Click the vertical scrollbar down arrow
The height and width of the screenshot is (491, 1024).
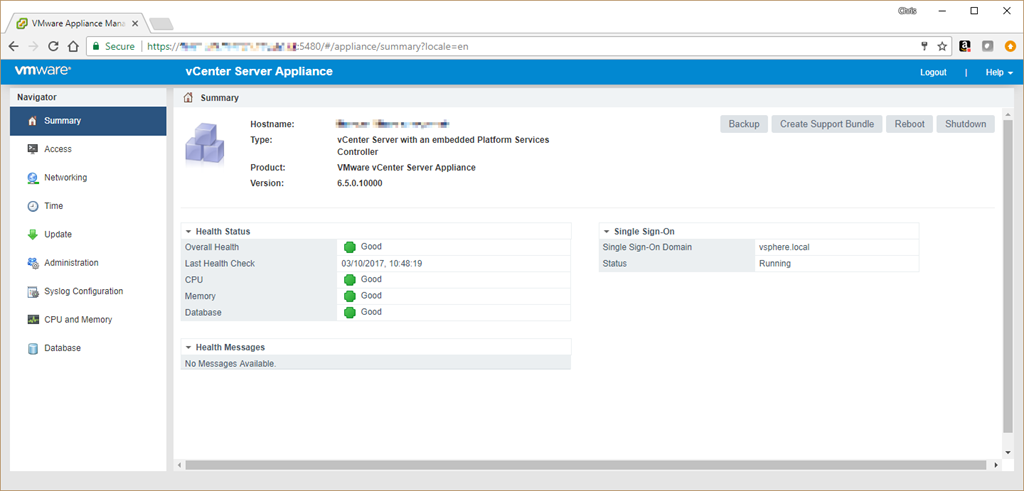pyautogui.click(x=1008, y=452)
